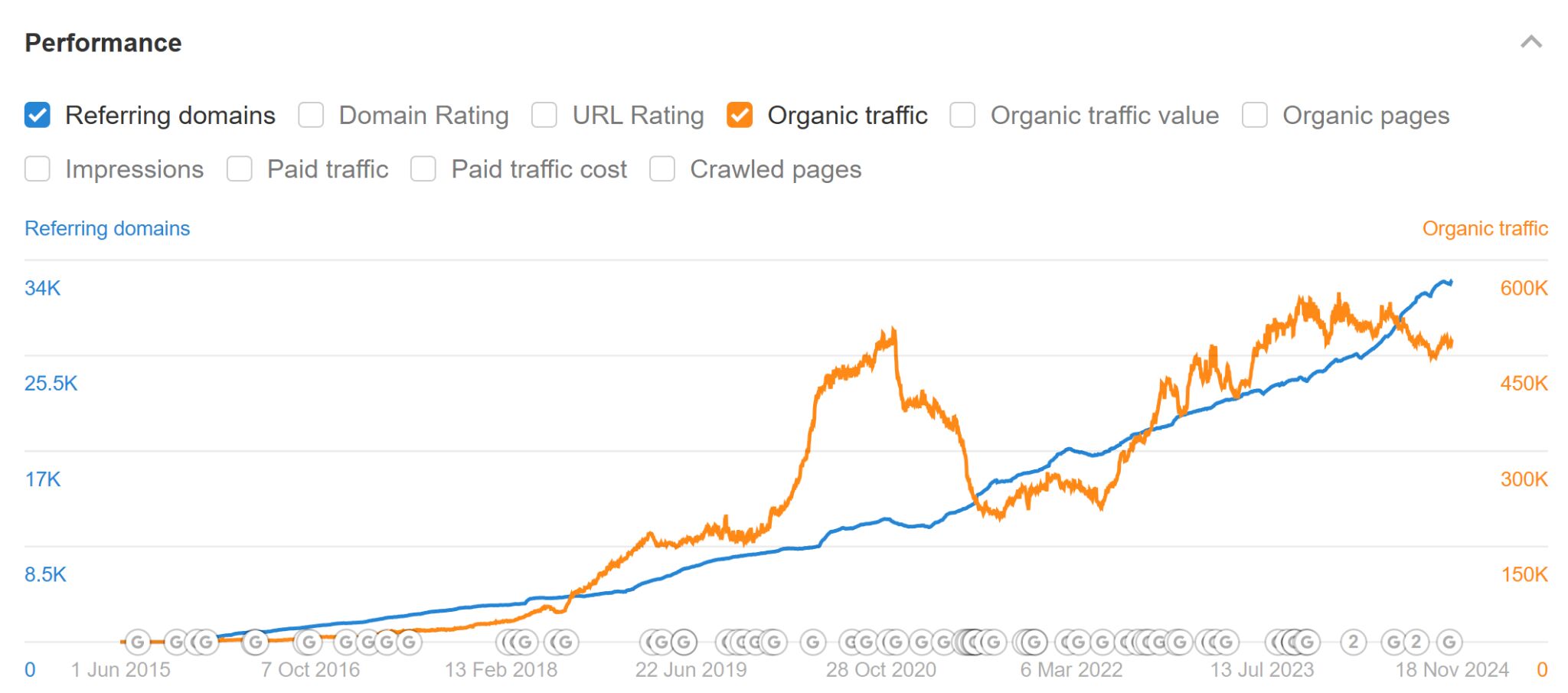Enable the URL Rating checkbox
1568x693 pixels.
pyautogui.click(x=545, y=115)
